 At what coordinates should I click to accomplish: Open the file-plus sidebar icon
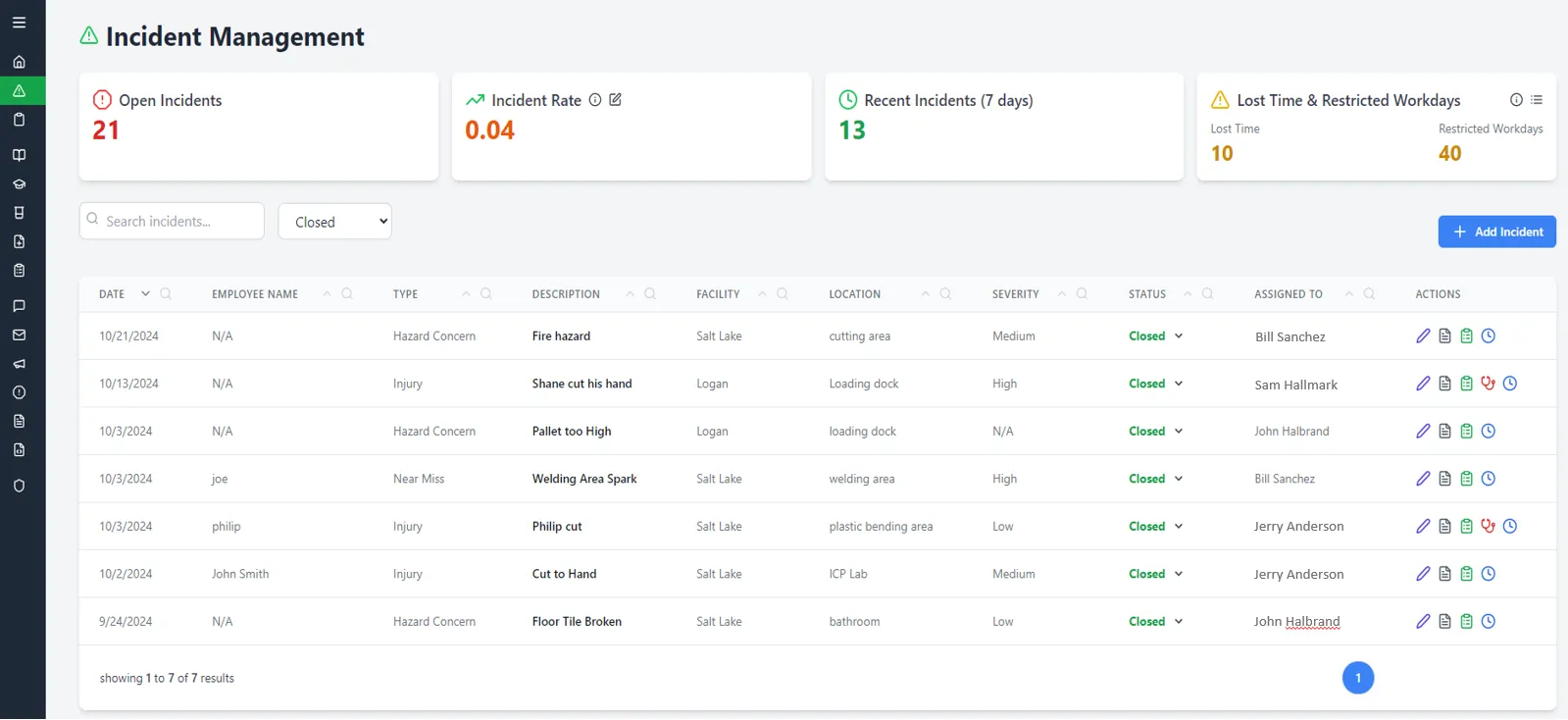pos(19,241)
